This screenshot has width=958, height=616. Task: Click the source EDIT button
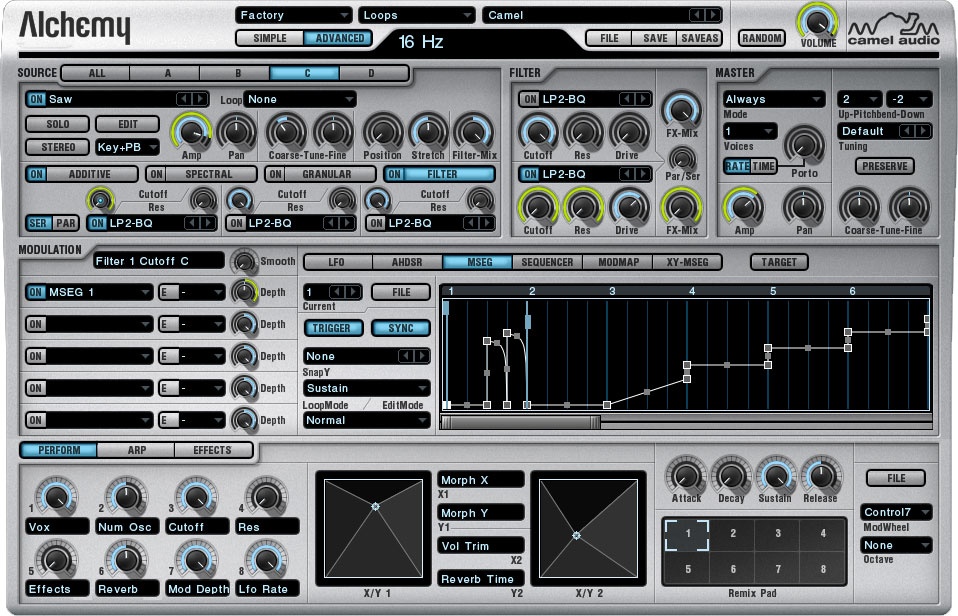coord(128,124)
